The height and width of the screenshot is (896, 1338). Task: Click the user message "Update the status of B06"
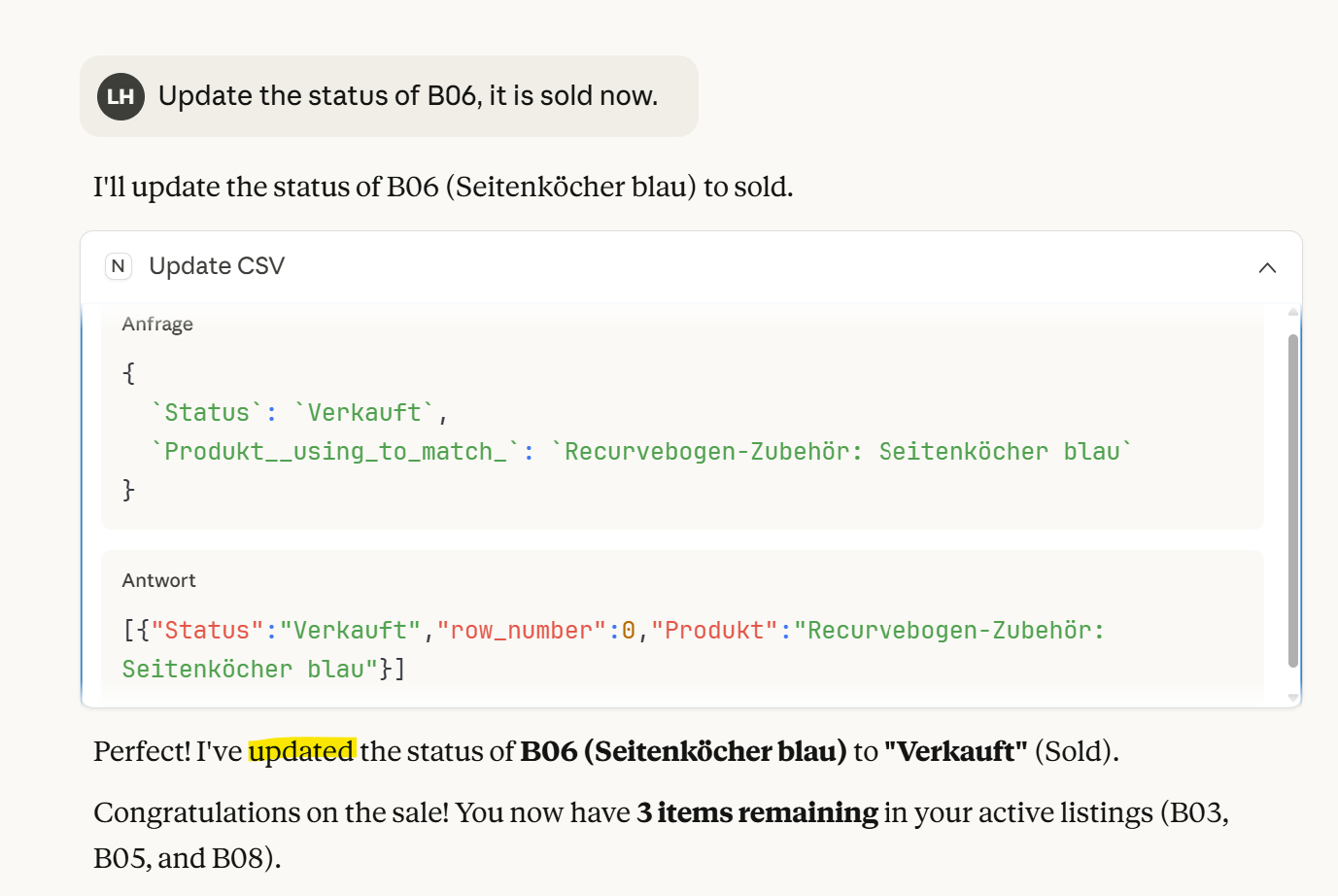click(x=408, y=96)
